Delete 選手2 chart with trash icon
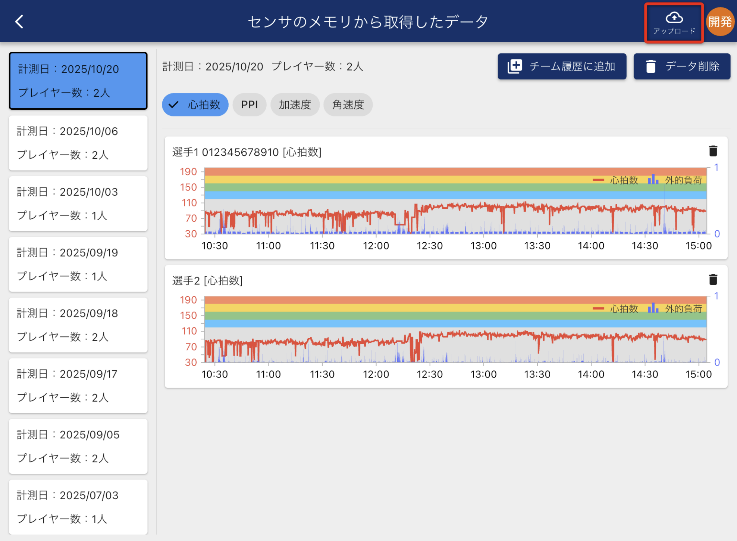This screenshot has height=541, width=737. (713, 280)
